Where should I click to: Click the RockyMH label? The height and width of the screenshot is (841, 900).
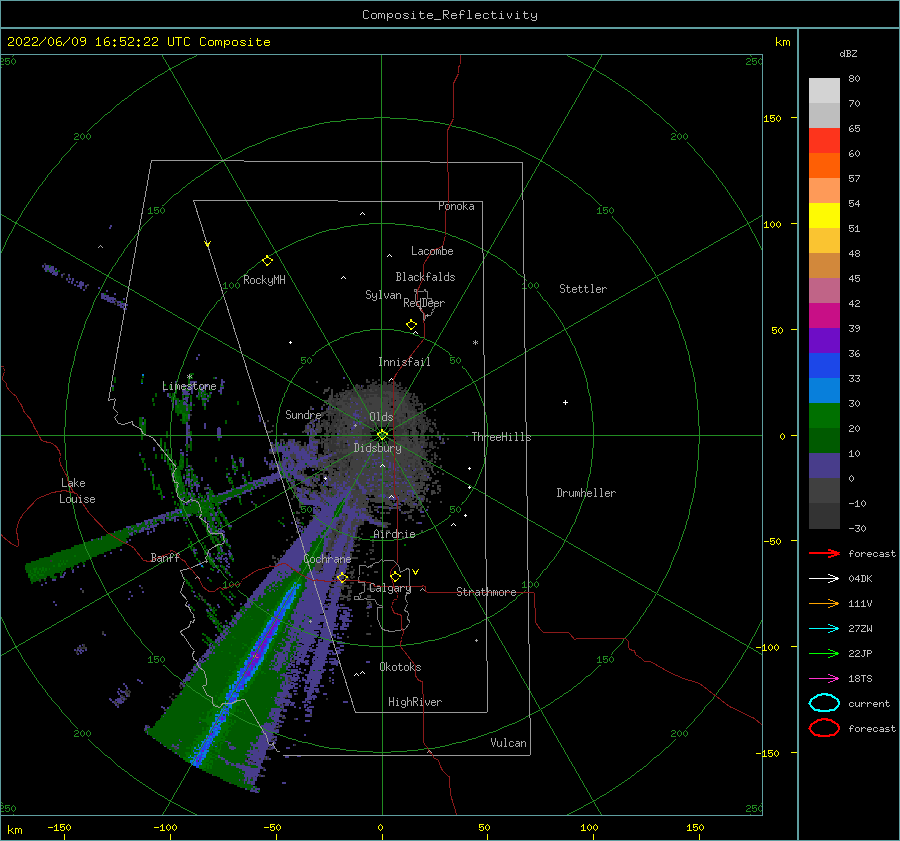point(264,280)
